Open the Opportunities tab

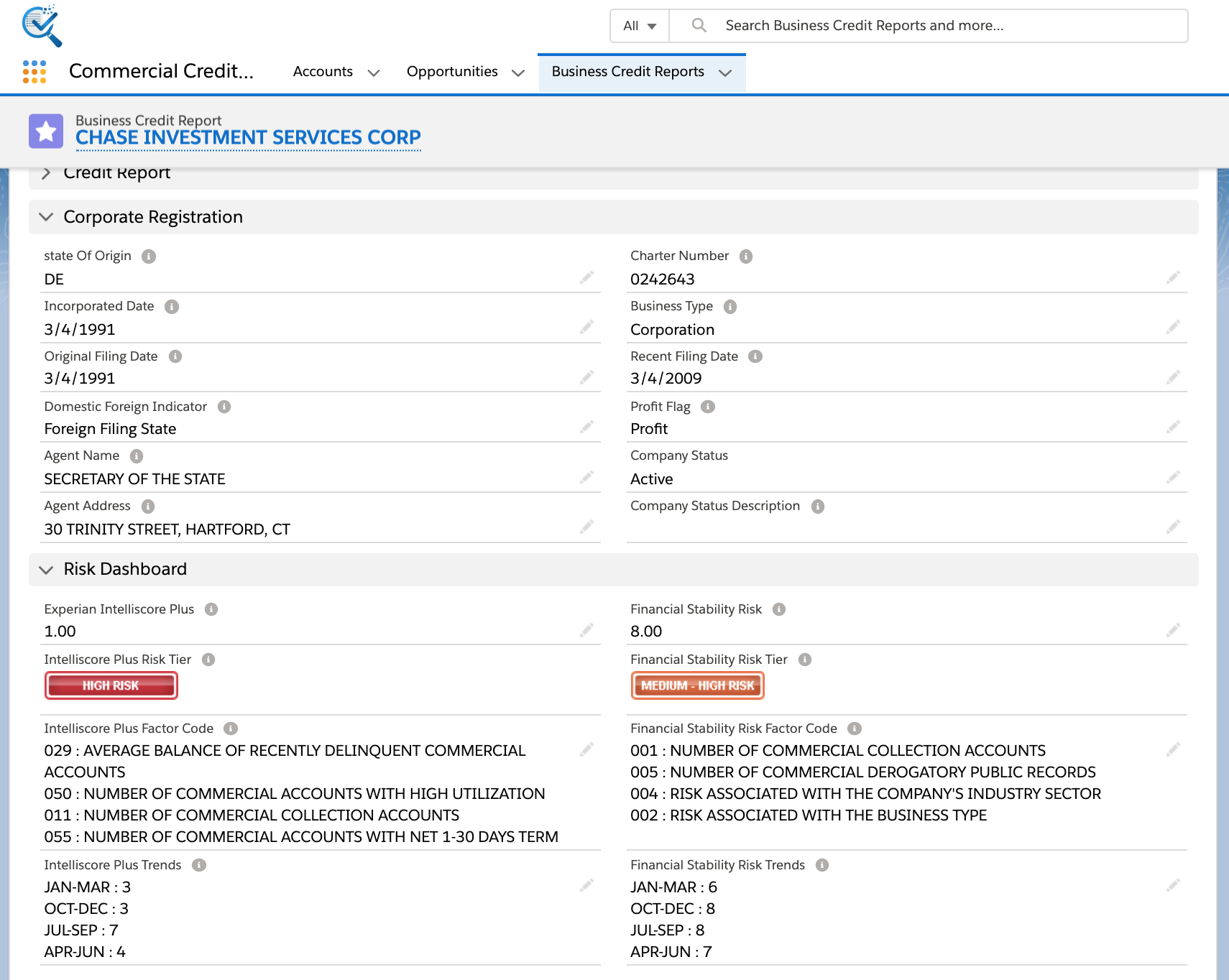click(452, 72)
